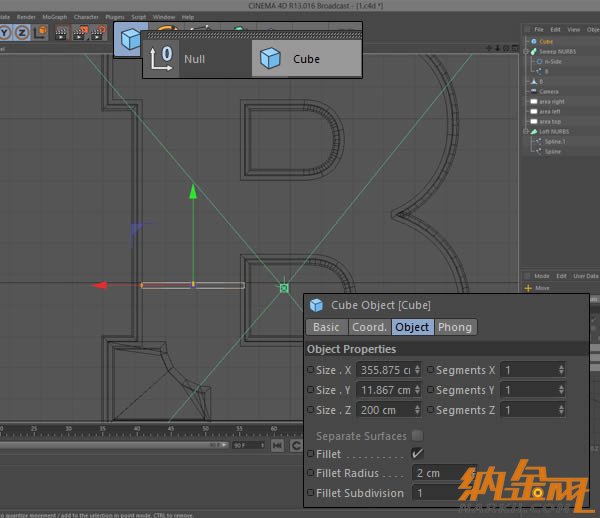Toggle Separate Surfaces checkbox

coord(417,435)
